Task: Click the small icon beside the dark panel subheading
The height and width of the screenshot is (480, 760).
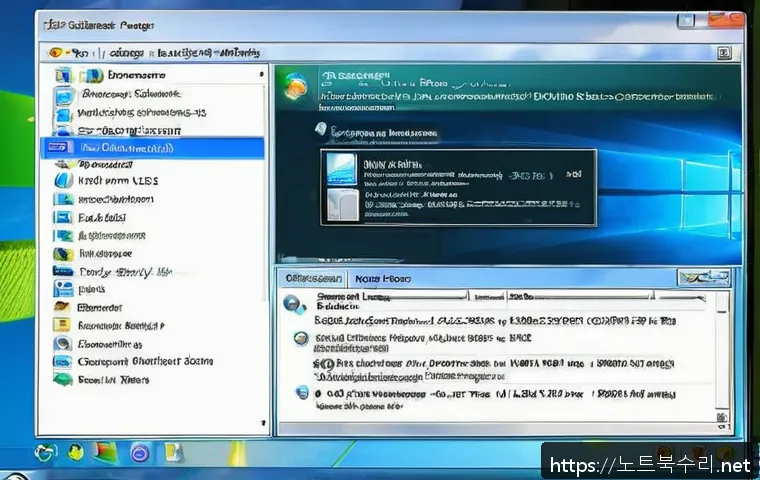Action: [320, 129]
